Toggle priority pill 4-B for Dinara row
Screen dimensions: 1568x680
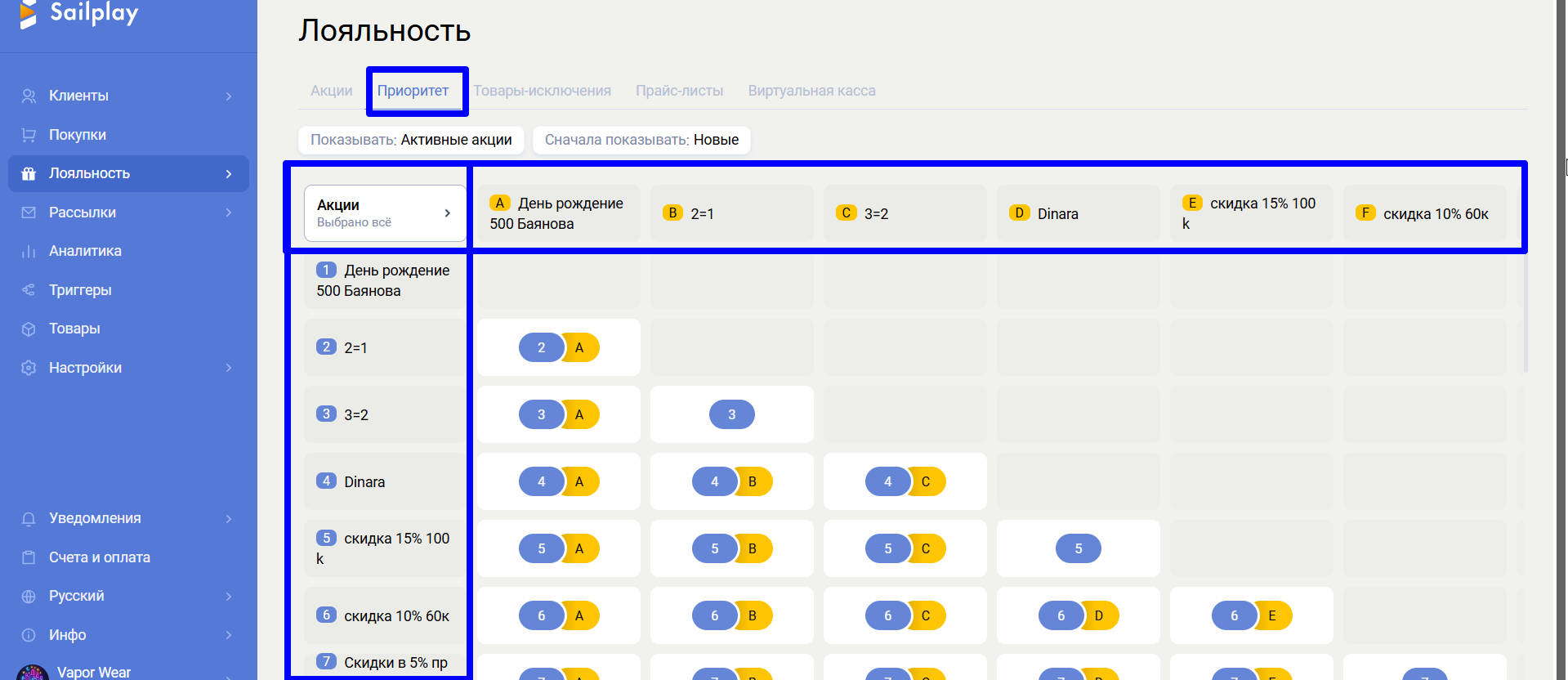732,481
